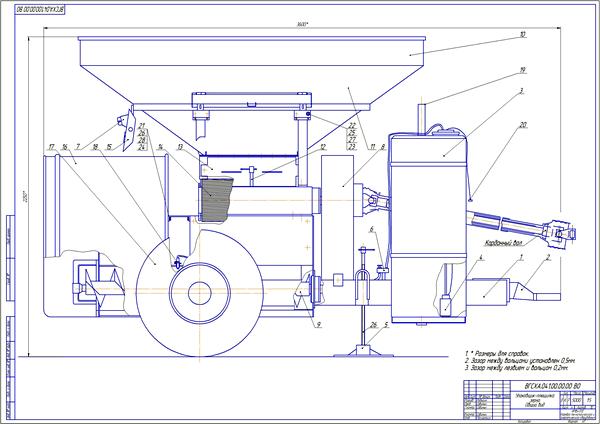Select callout number 10 for the hopper
Viewport: 600px width, 424px height.
[x=523, y=34]
